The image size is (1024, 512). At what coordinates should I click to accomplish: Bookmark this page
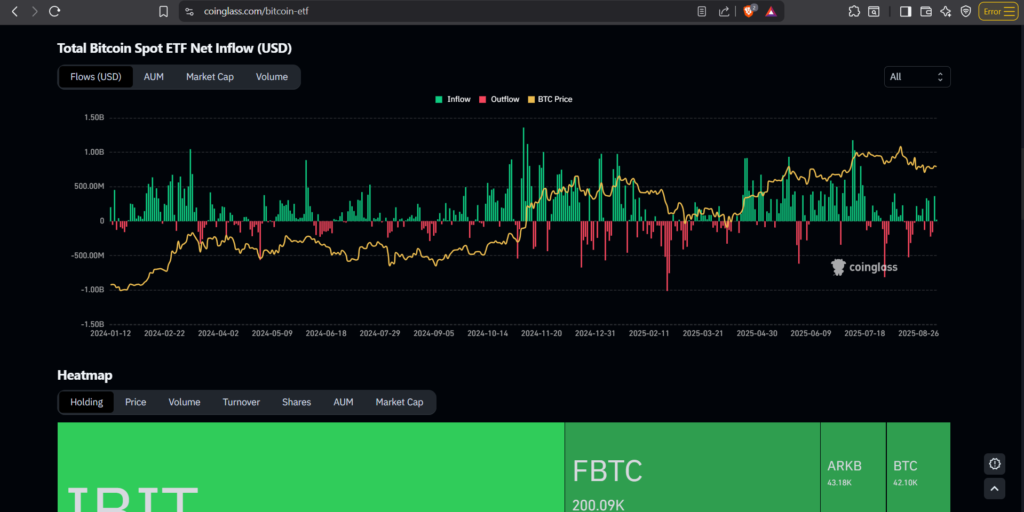(163, 11)
